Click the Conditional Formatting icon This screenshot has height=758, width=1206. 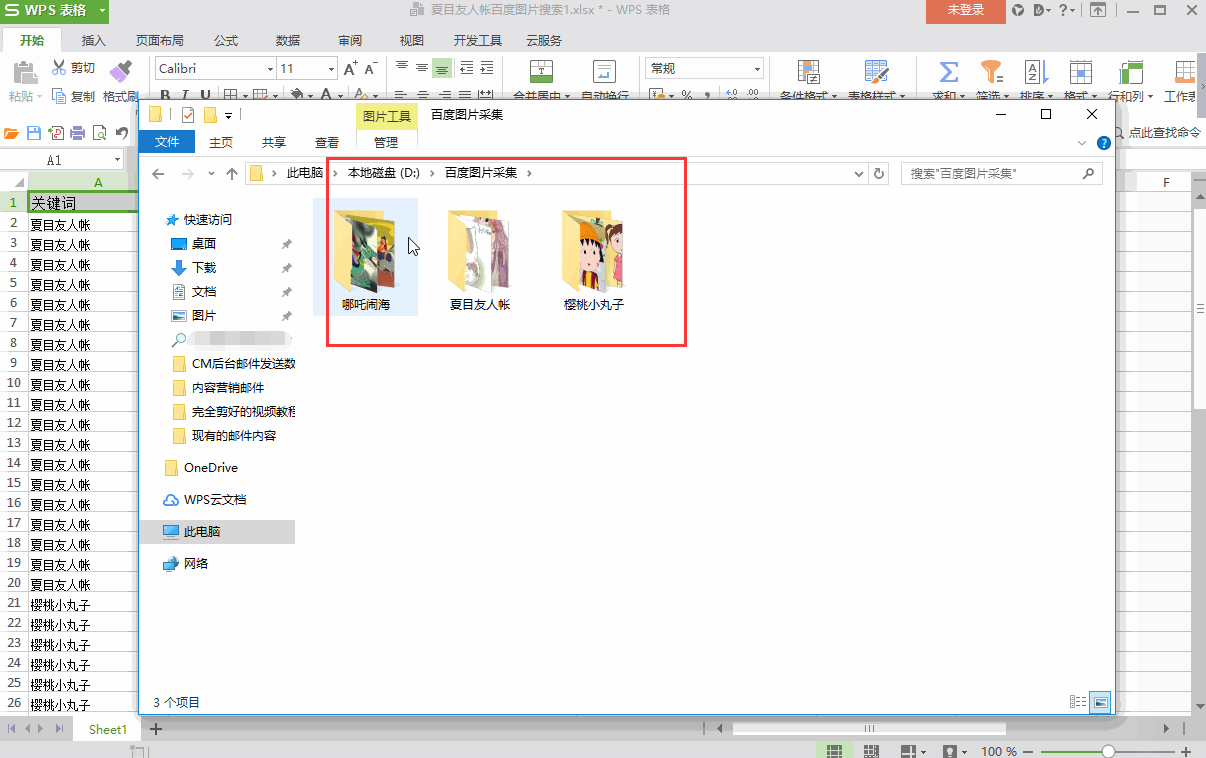(809, 72)
